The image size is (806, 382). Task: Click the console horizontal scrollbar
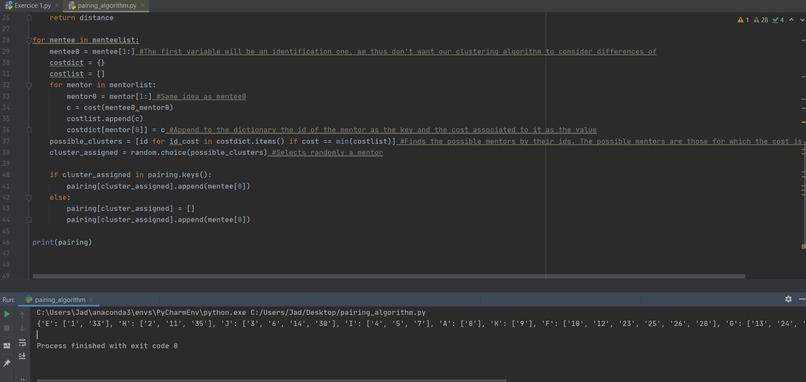(x=271, y=380)
